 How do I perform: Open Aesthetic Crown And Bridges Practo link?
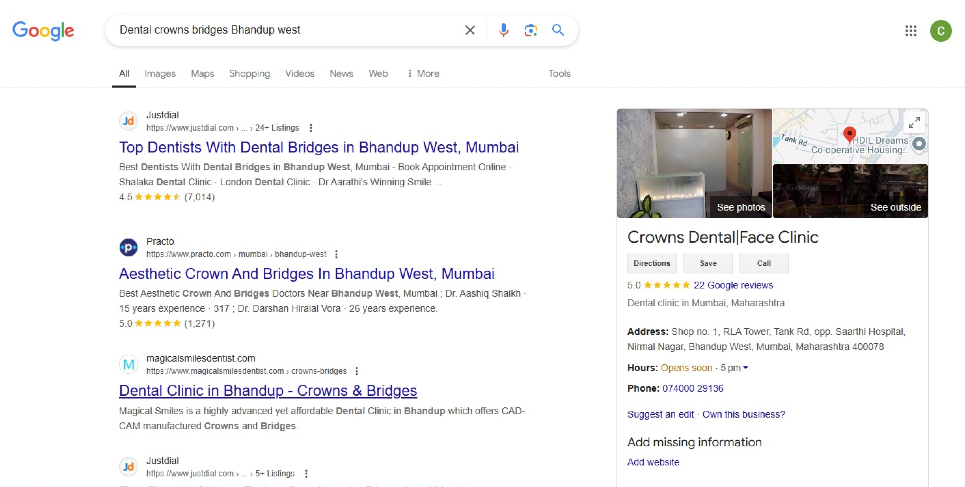point(306,274)
